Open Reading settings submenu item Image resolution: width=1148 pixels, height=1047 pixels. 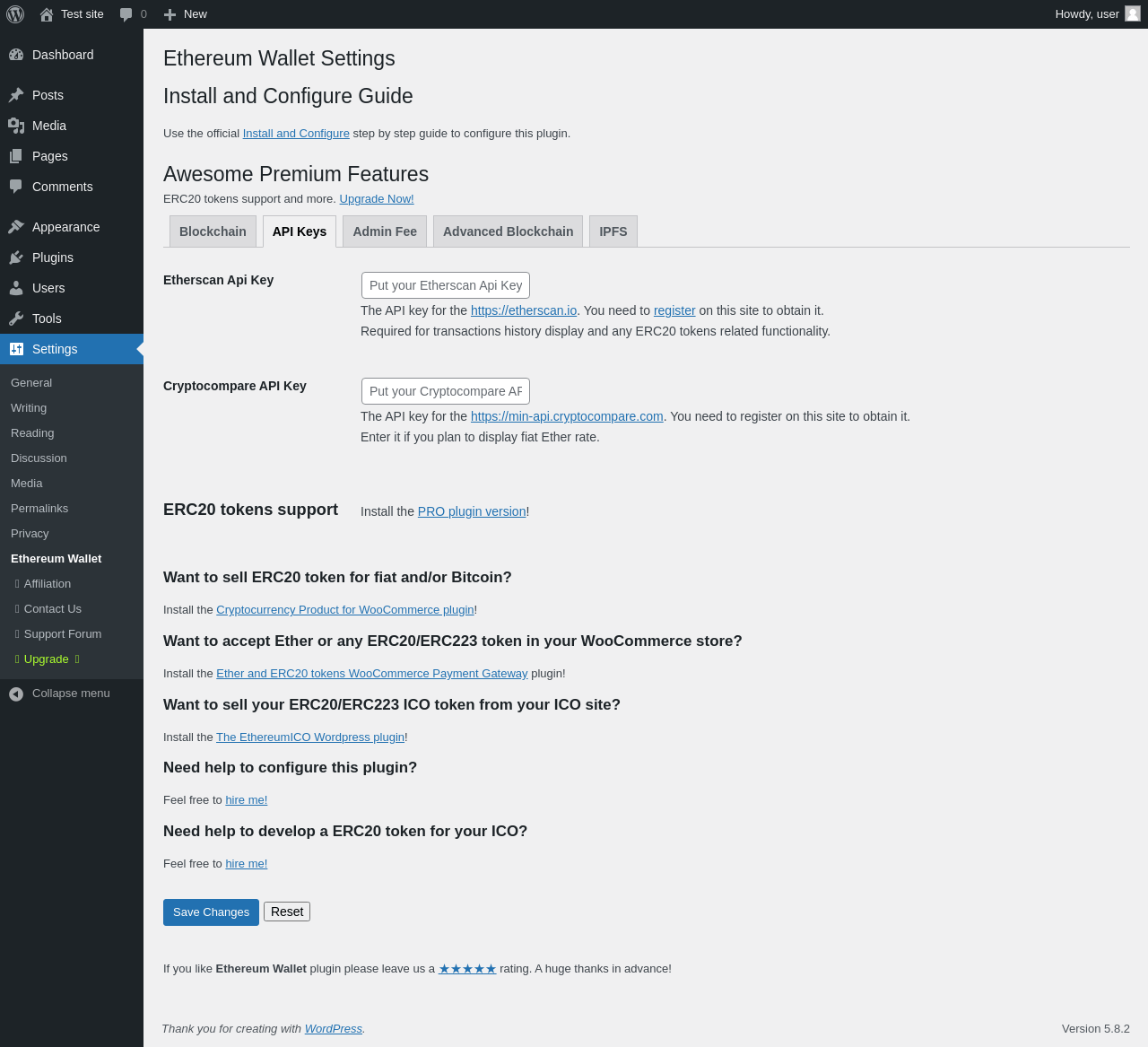pyautogui.click(x=32, y=432)
